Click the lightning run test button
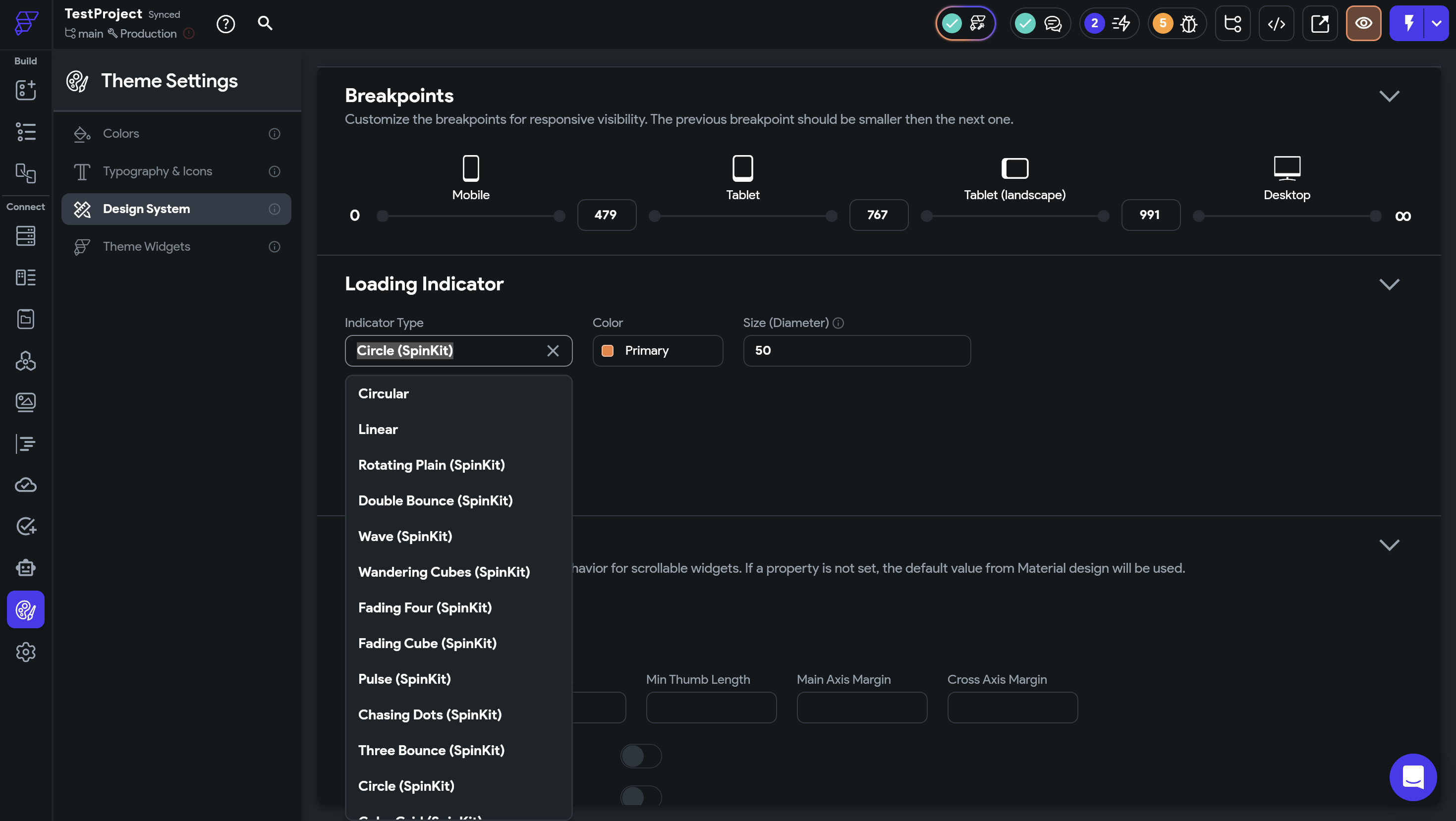The width and height of the screenshot is (1456, 821). pos(1408,23)
